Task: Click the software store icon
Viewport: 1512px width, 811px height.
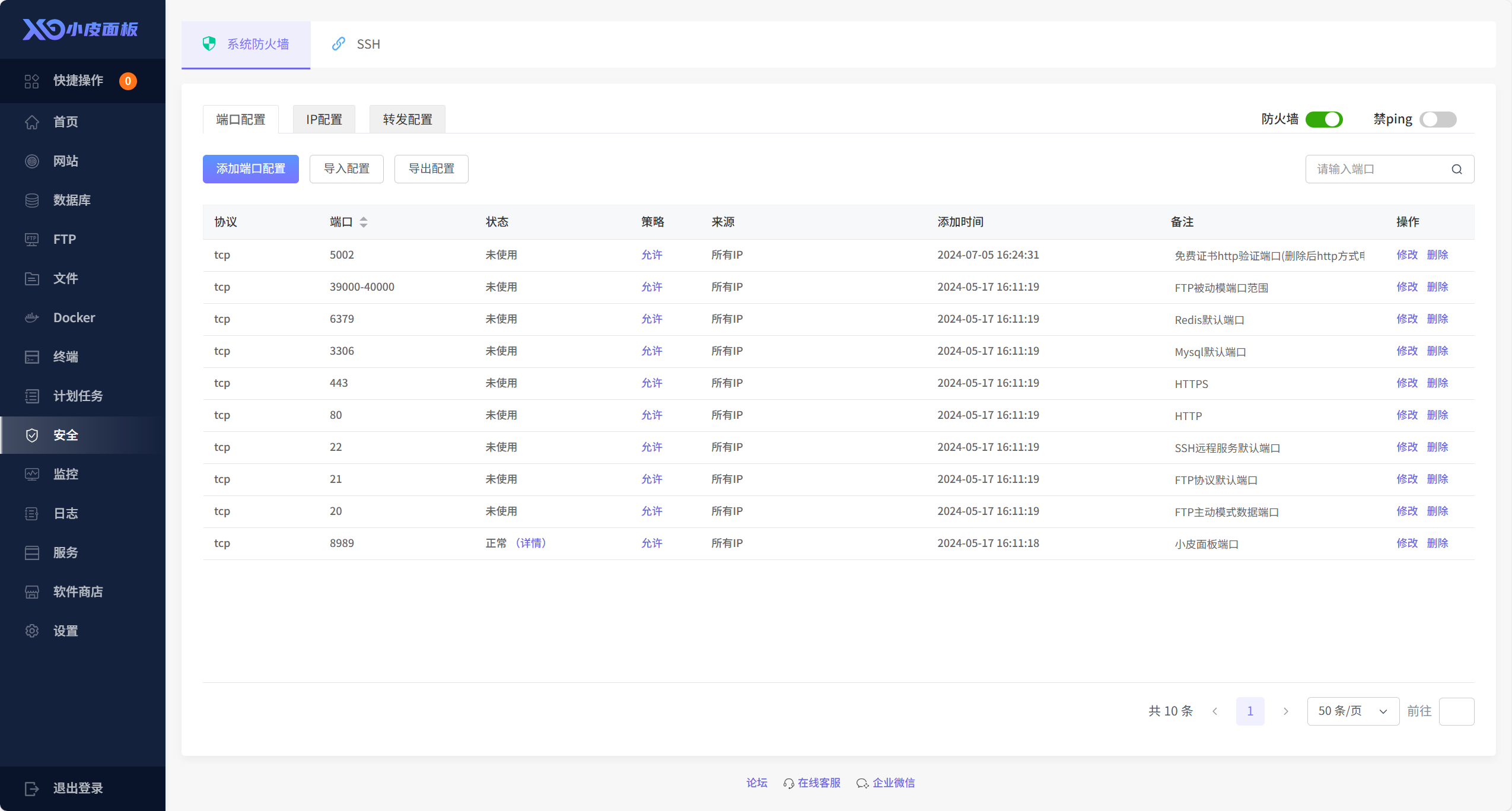Action: tap(32, 591)
